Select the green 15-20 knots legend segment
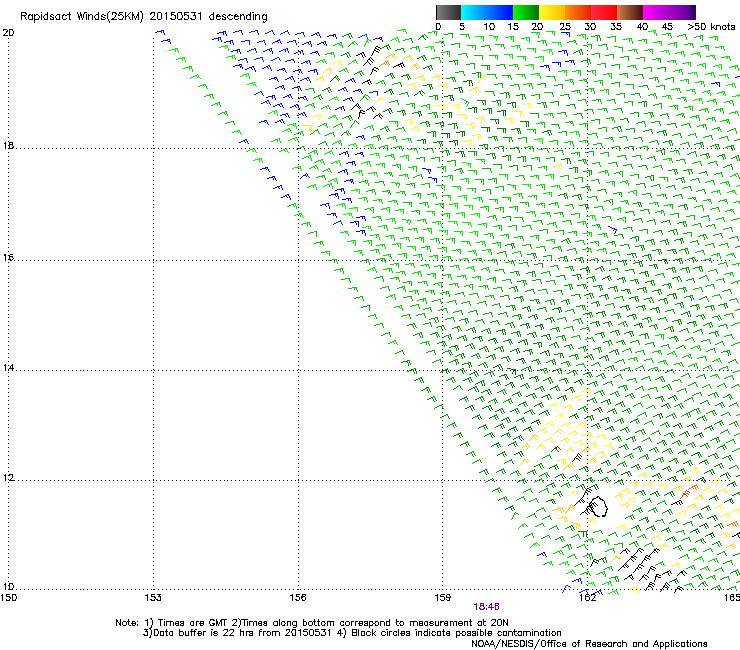 526,12
